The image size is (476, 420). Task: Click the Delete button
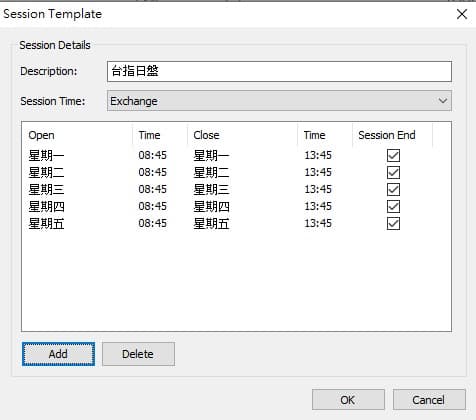click(x=138, y=354)
